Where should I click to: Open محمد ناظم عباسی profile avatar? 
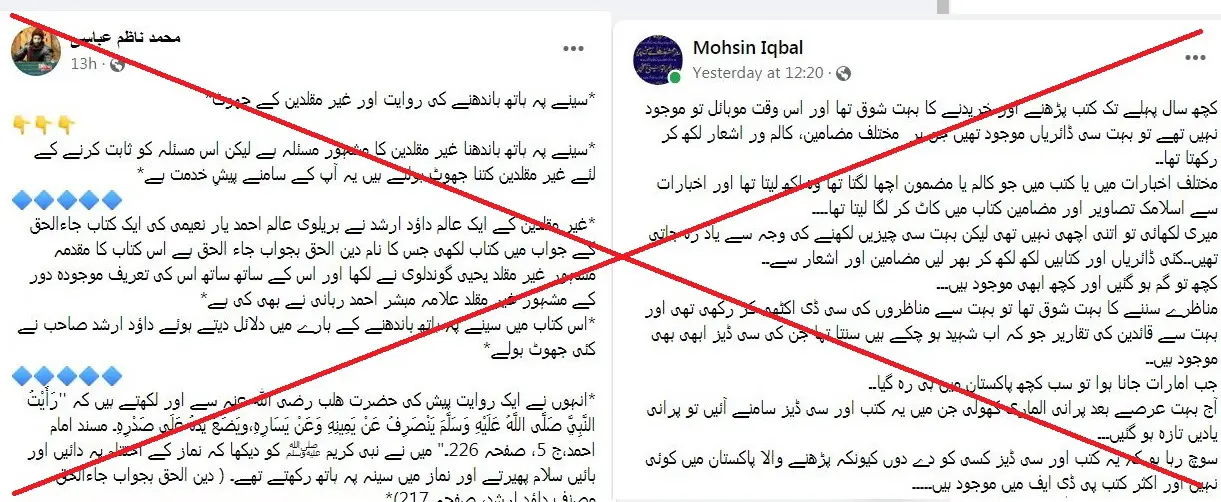35,51
